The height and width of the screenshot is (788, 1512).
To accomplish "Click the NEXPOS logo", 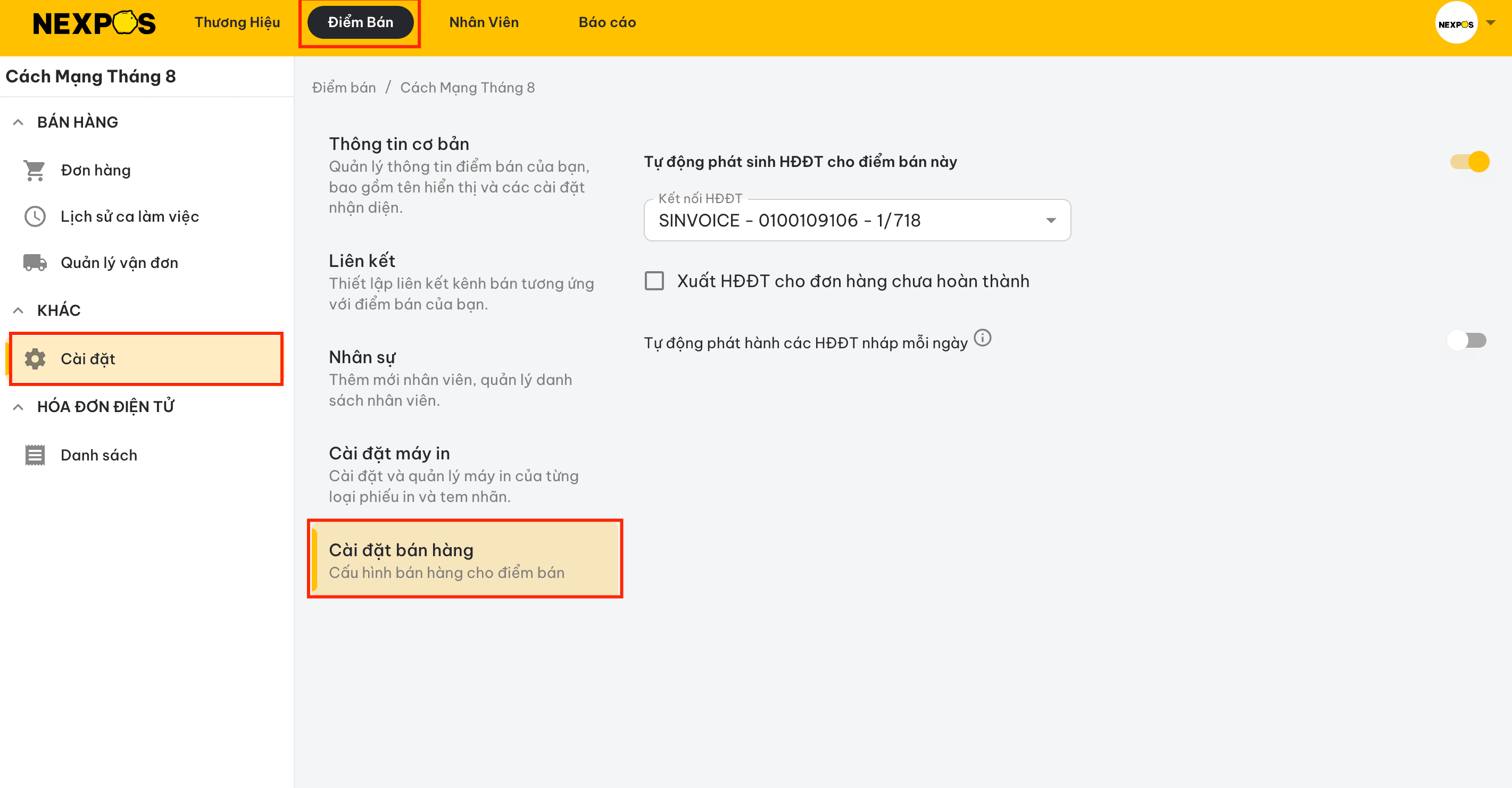I will (94, 23).
